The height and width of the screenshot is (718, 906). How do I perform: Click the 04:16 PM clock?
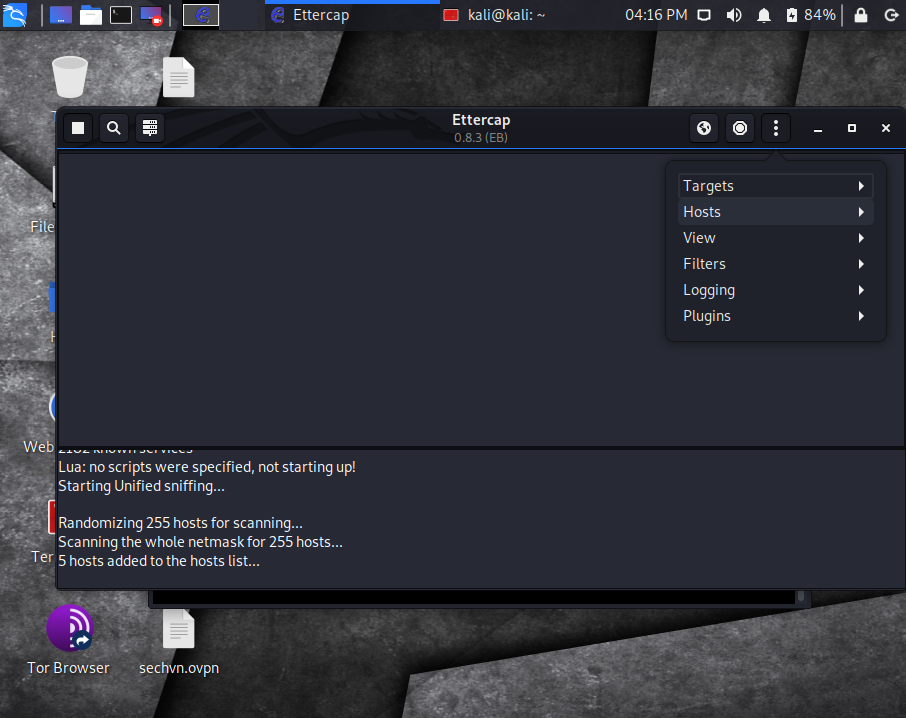point(656,15)
